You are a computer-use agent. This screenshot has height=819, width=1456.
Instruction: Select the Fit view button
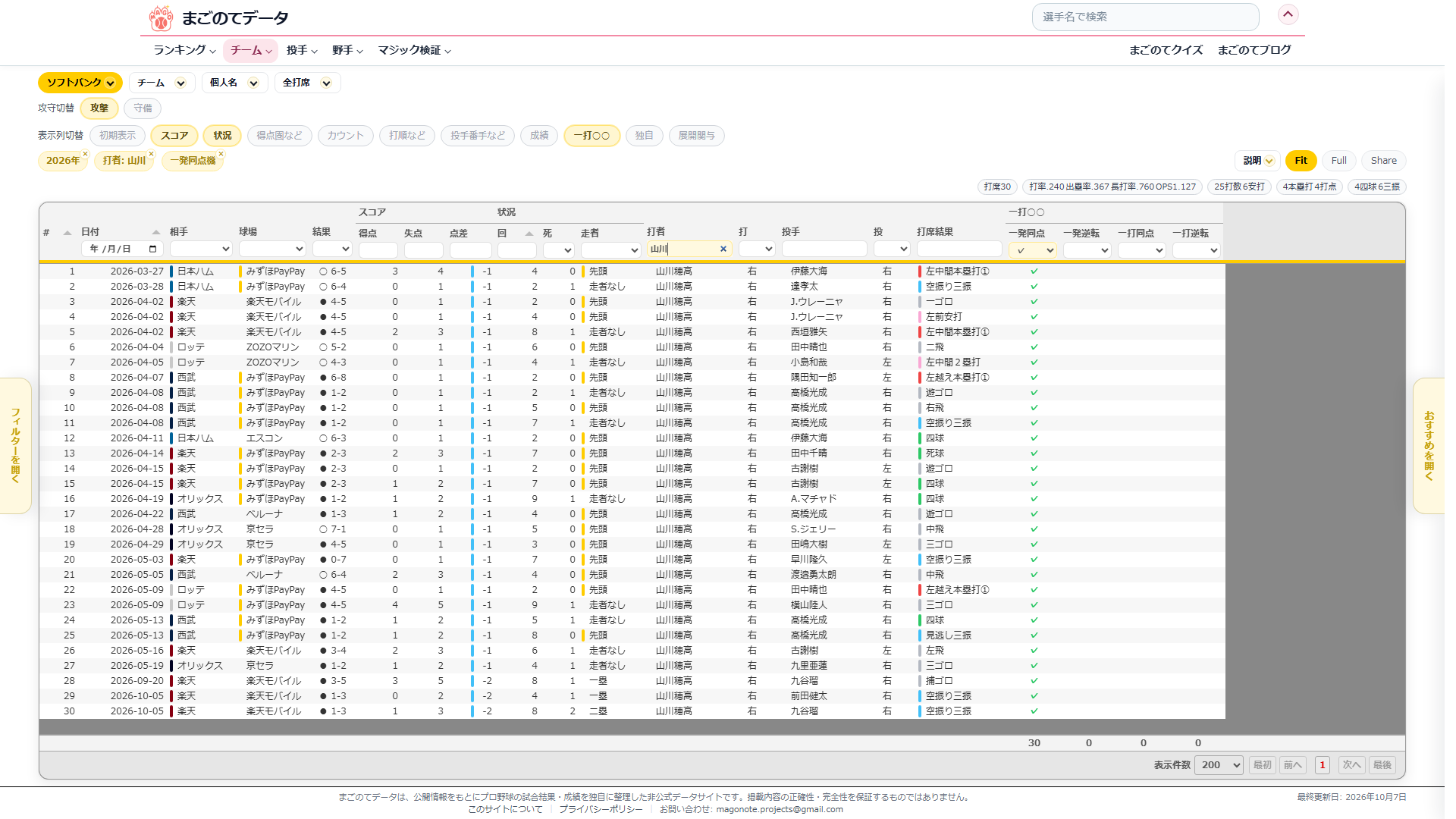[1301, 161]
